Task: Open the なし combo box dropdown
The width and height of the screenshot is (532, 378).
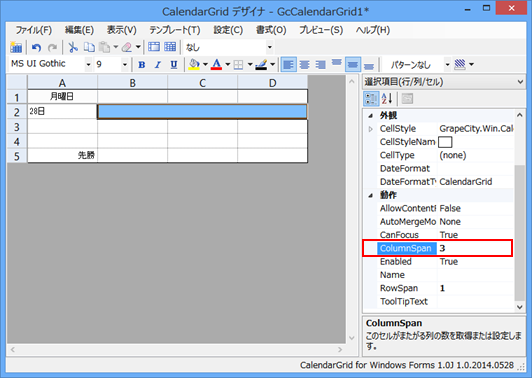Action: click(270, 47)
